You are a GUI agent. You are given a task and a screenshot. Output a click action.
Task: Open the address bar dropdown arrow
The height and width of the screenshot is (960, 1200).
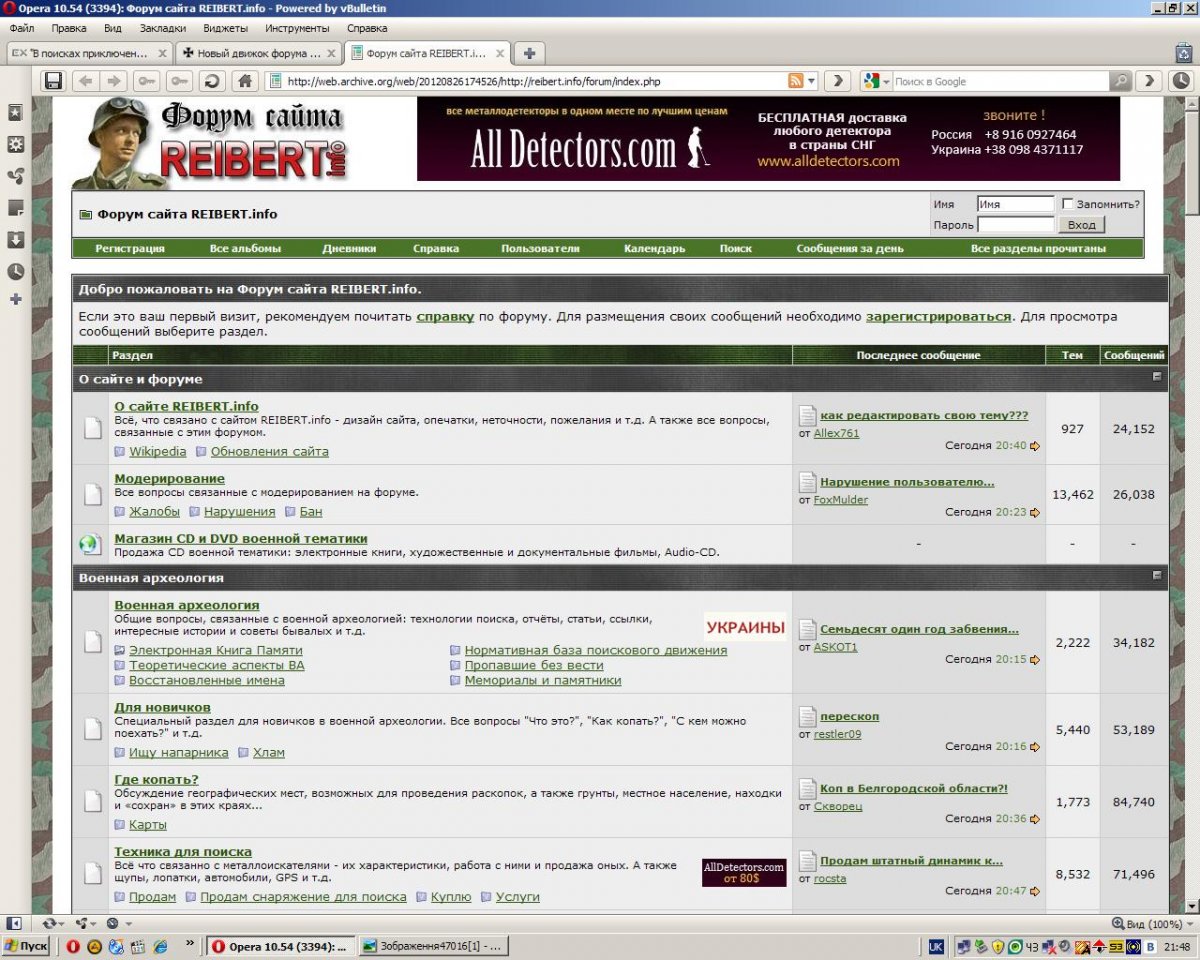(x=812, y=81)
